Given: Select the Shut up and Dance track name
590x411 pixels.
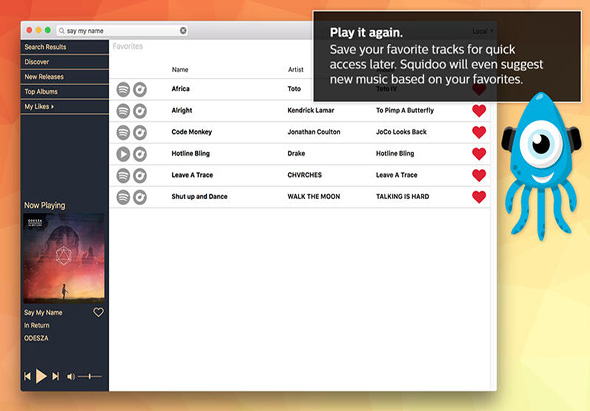Looking at the screenshot, I should click(199, 196).
